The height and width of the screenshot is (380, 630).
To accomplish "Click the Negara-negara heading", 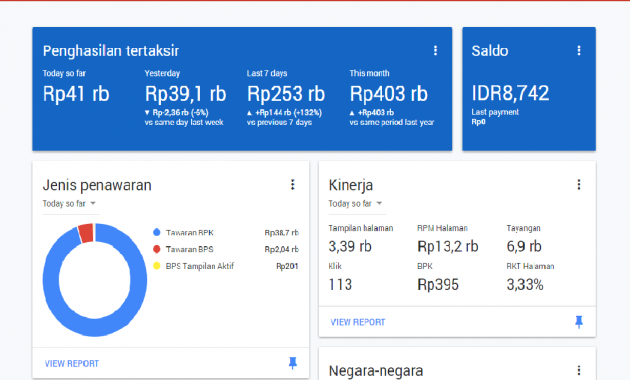I will tap(376, 371).
